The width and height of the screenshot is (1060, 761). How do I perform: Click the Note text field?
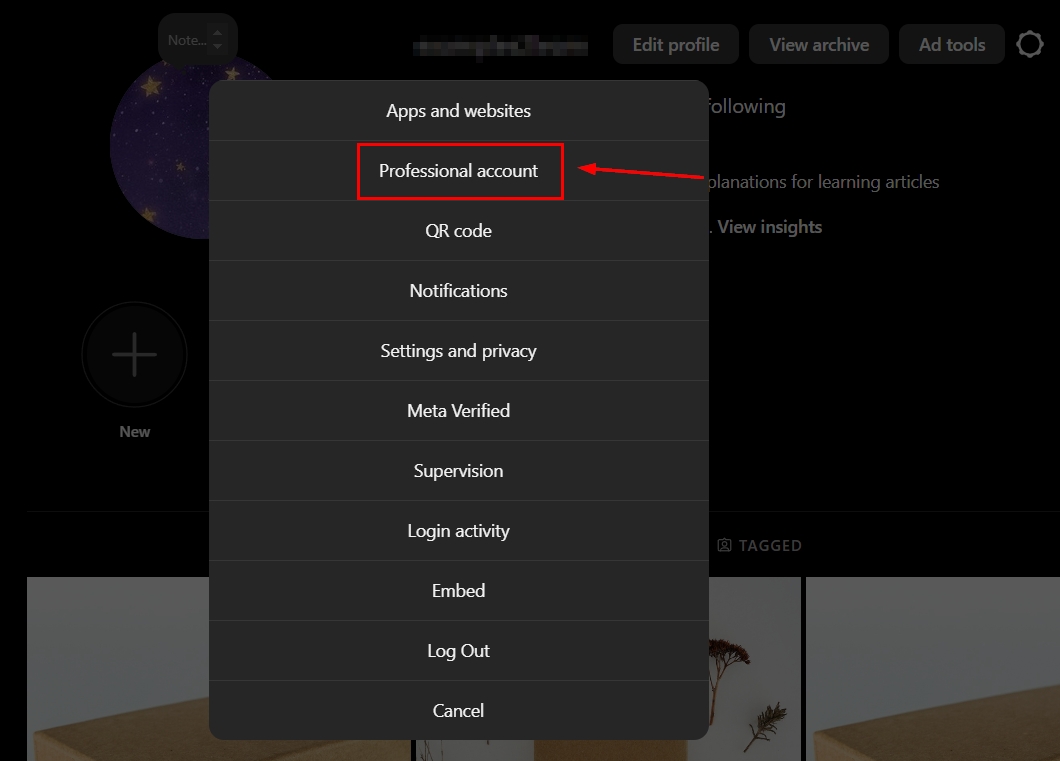[x=186, y=40]
